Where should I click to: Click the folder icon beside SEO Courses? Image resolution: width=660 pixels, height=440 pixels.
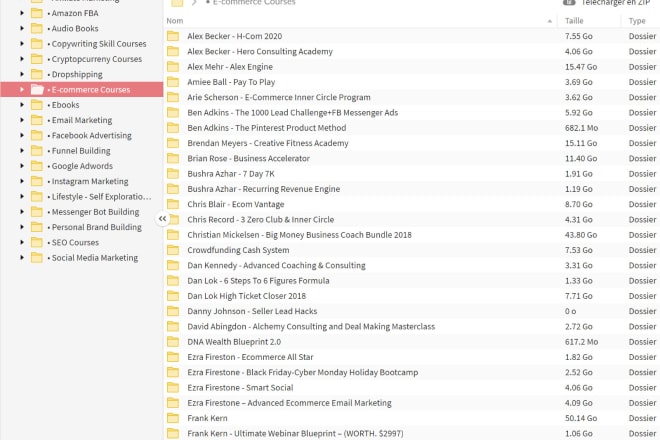pos(37,243)
